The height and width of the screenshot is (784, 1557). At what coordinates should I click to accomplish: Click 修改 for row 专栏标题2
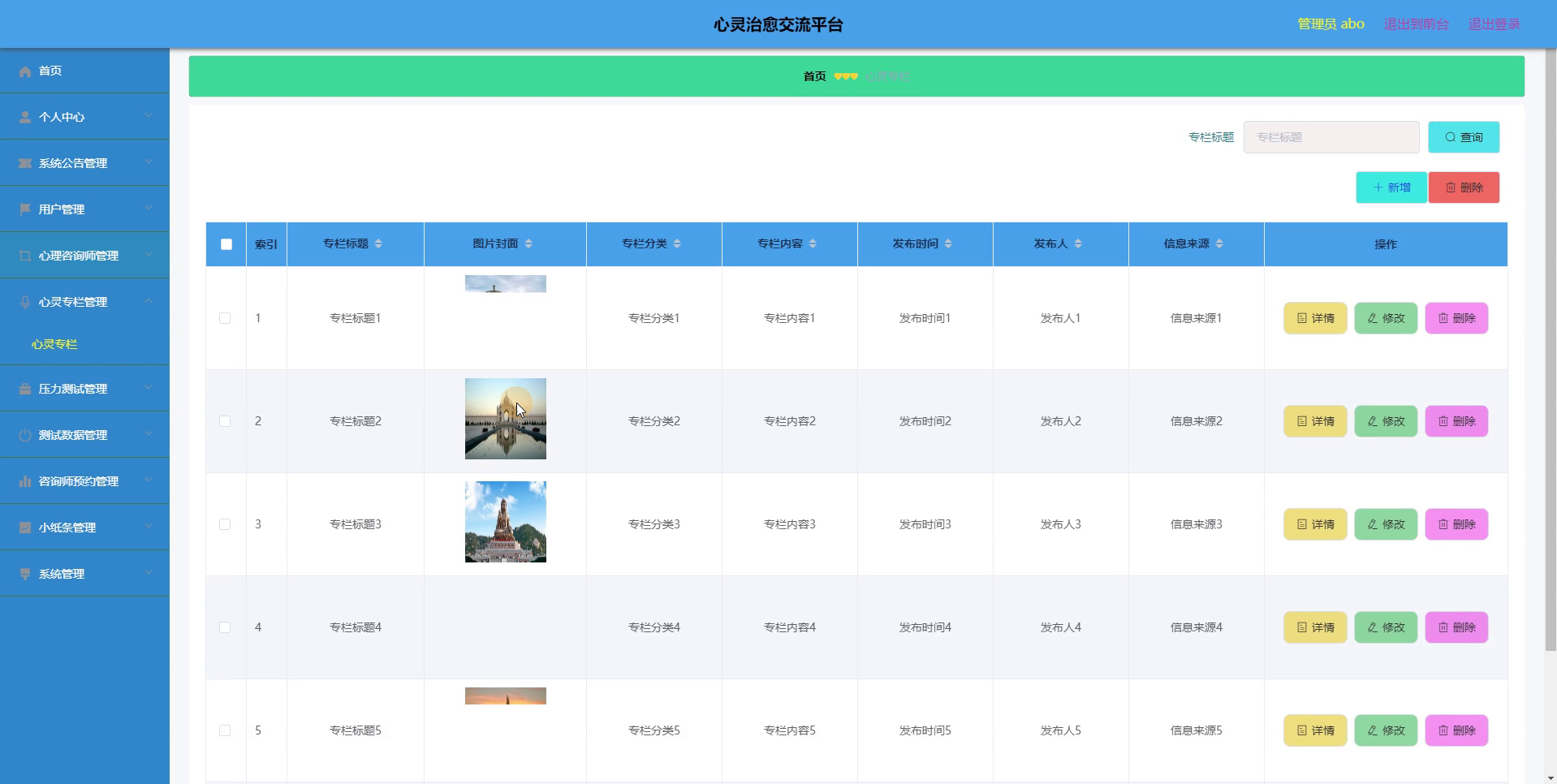pos(1386,421)
